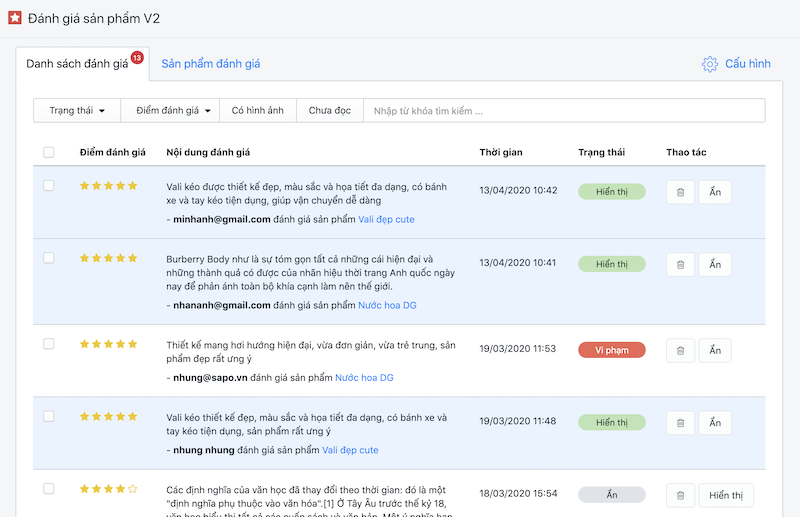800x517 pixels.
Task: Open the Điểm đánh giá filter dropdown
Action: 173,110
